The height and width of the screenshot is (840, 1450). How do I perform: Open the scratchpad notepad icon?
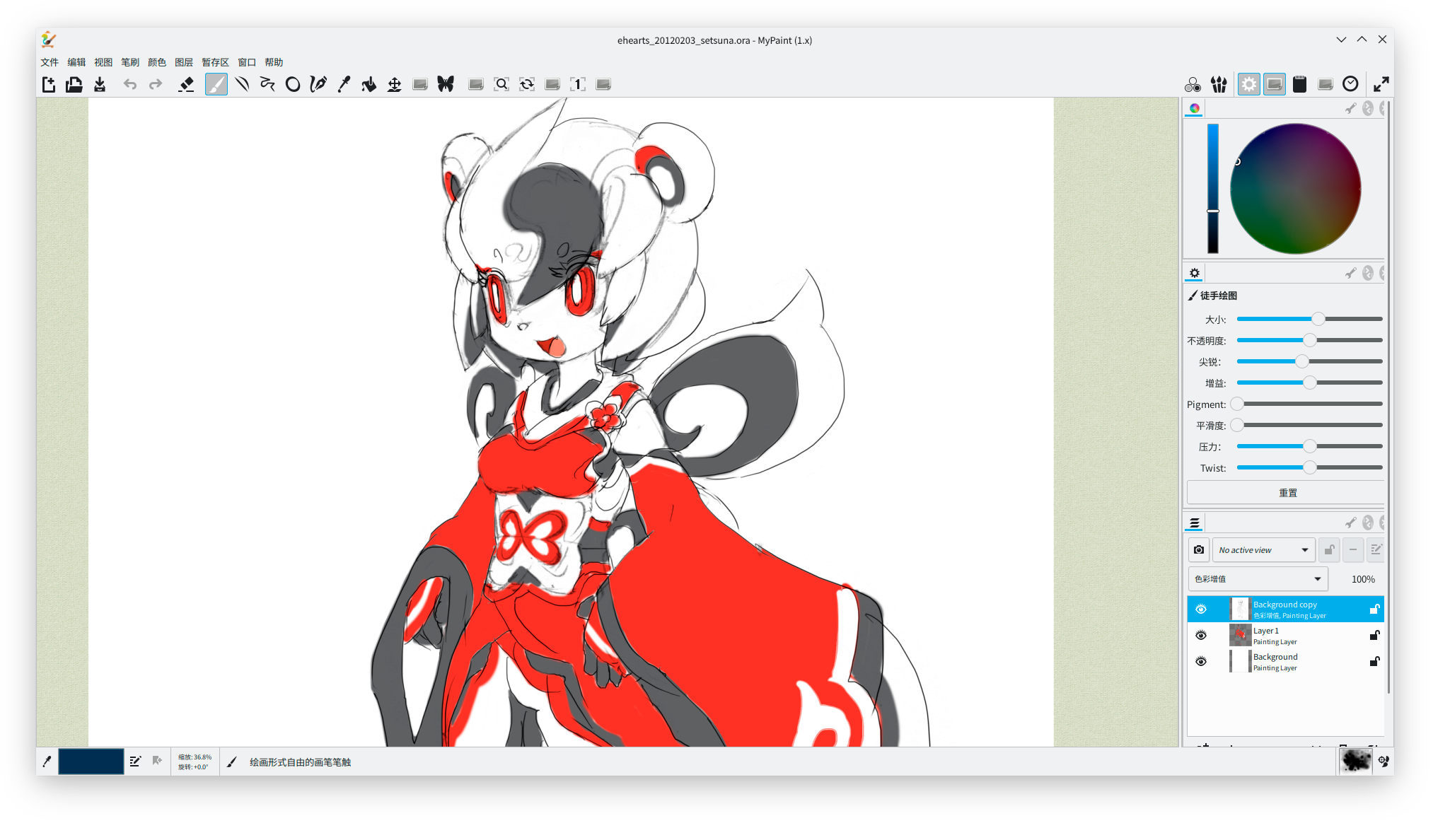pos(1299,85)
